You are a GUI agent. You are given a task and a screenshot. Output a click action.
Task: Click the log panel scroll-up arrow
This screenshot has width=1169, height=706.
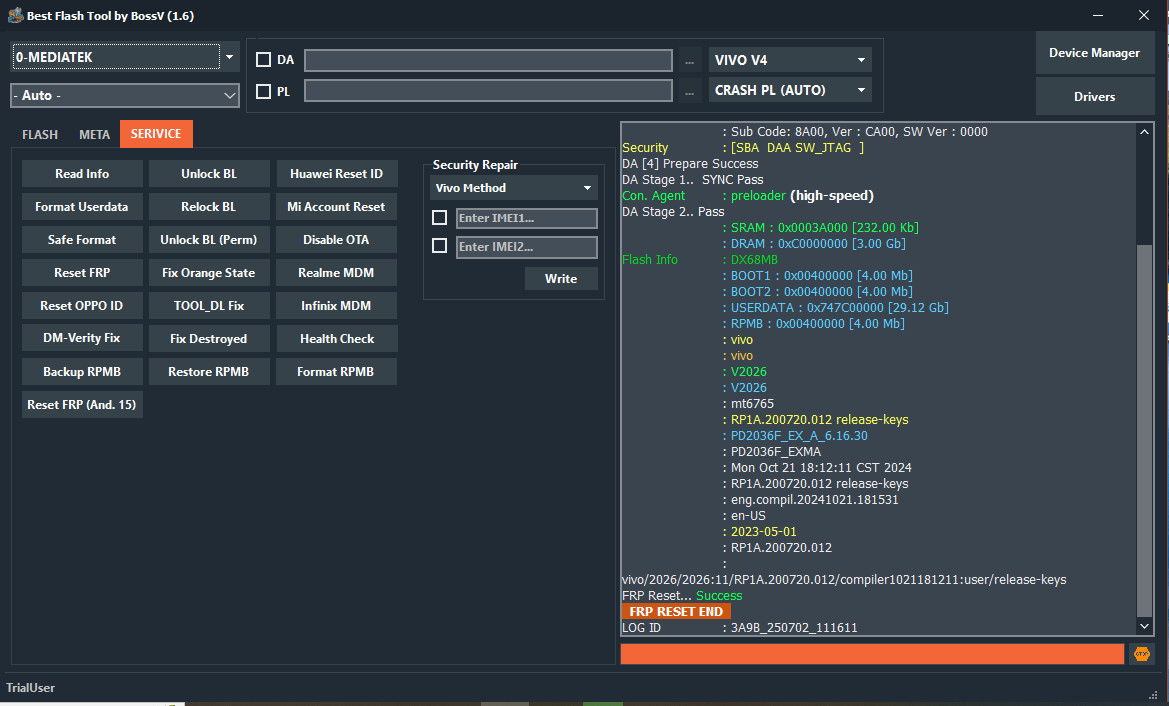[1145, 131]
